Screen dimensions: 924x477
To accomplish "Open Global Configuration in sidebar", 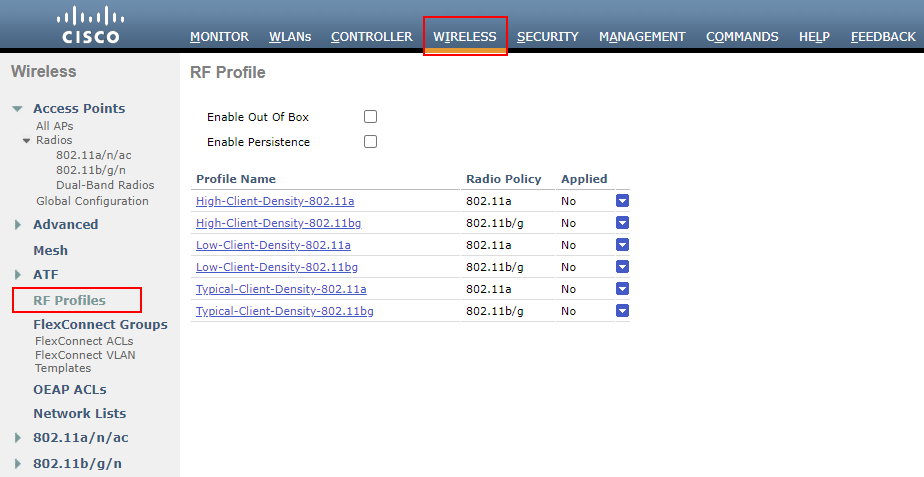I will [93, 201].
